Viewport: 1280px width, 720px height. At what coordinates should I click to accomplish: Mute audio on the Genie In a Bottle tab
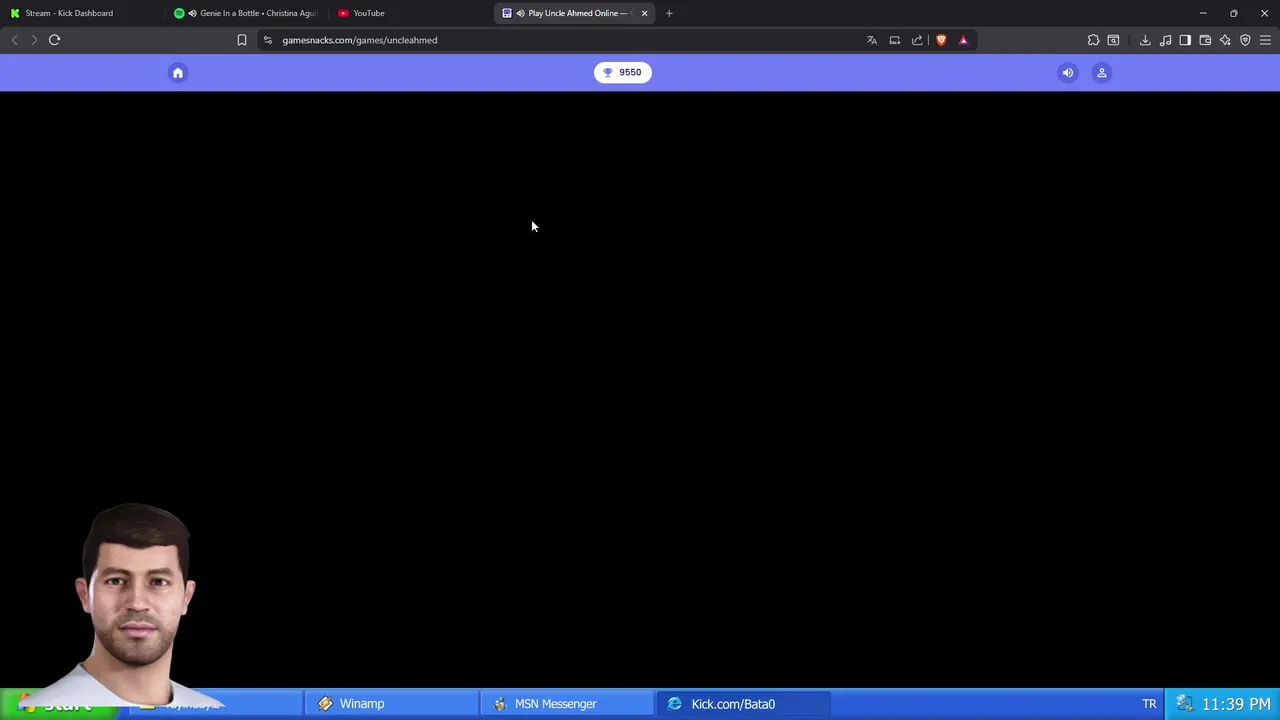click(192, 13)
